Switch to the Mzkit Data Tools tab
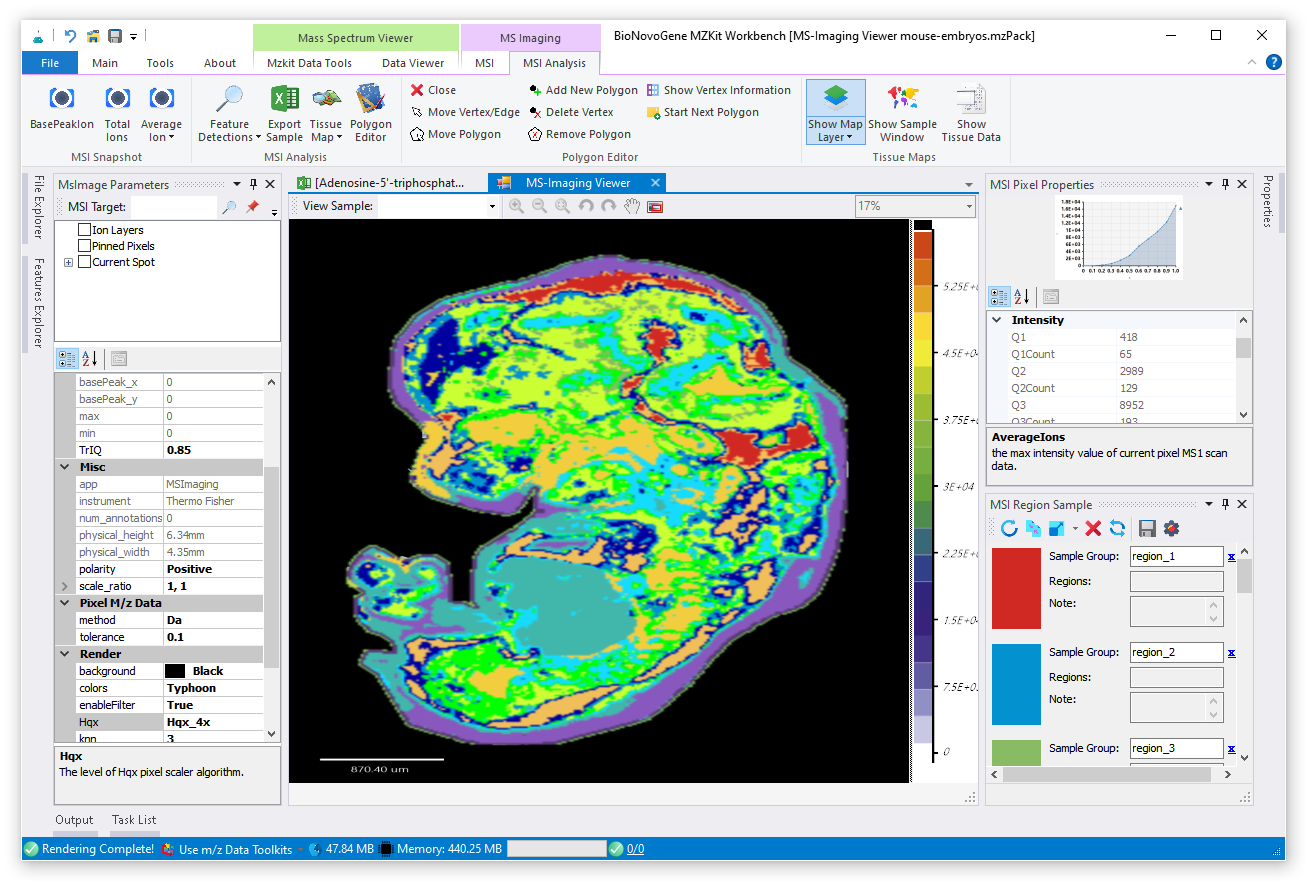 (309, 63)
